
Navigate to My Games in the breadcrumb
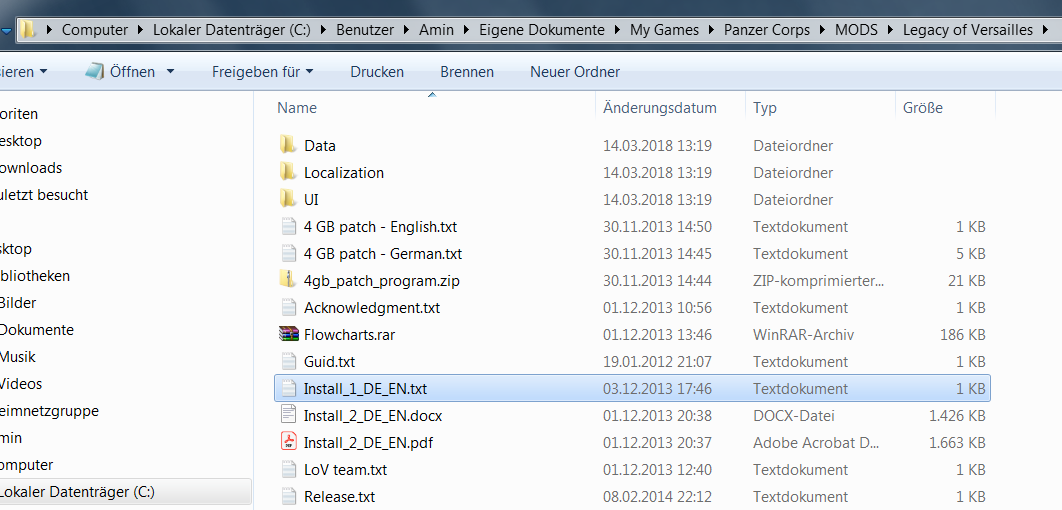click(x=664, y=30)
